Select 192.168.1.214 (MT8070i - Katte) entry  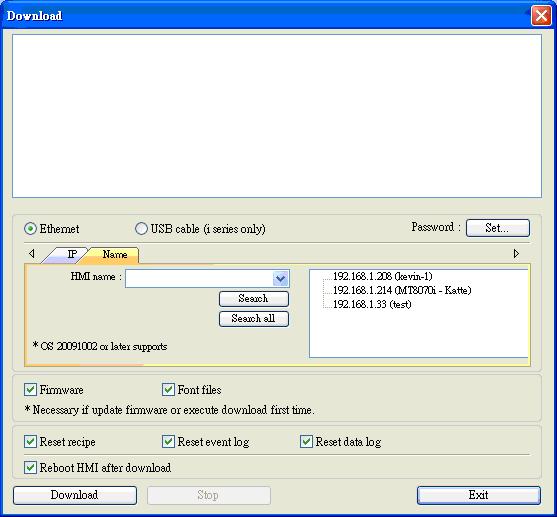click(402, 290)
